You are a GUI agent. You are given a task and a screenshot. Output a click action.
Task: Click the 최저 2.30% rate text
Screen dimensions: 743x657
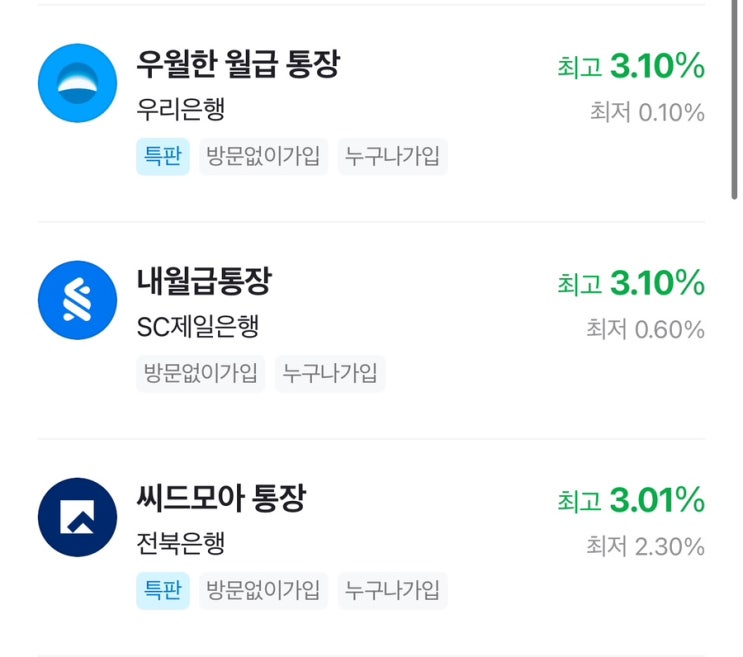click(x=645, y=547)
